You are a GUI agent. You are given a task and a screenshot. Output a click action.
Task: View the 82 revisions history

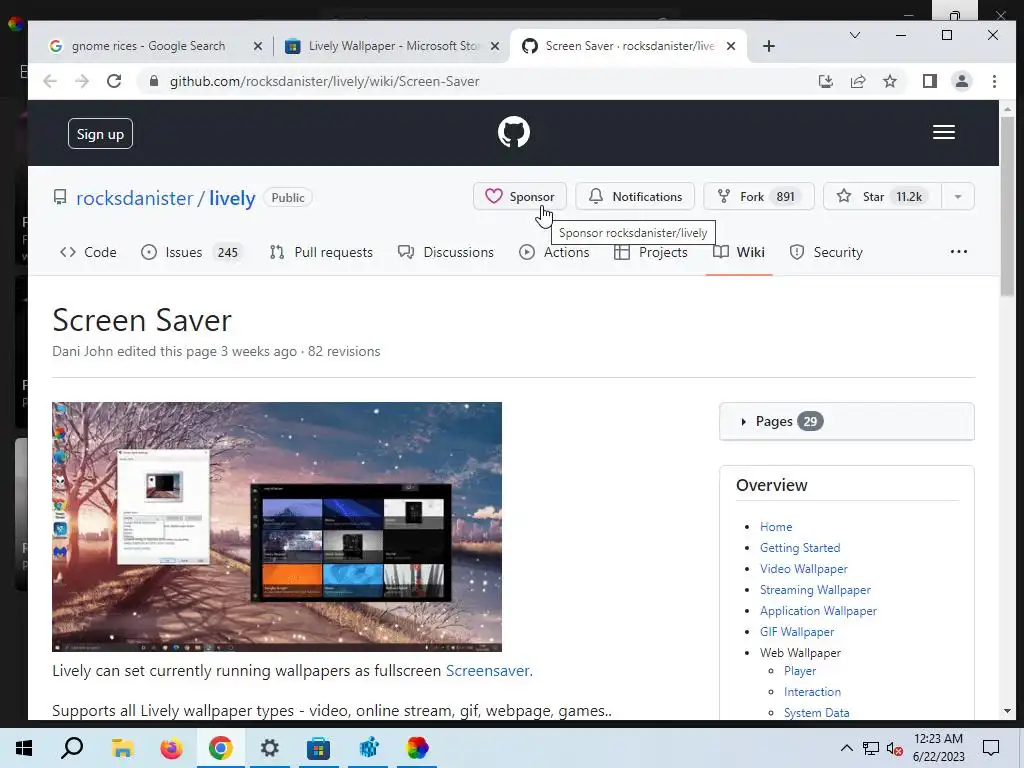click(344, 351)
